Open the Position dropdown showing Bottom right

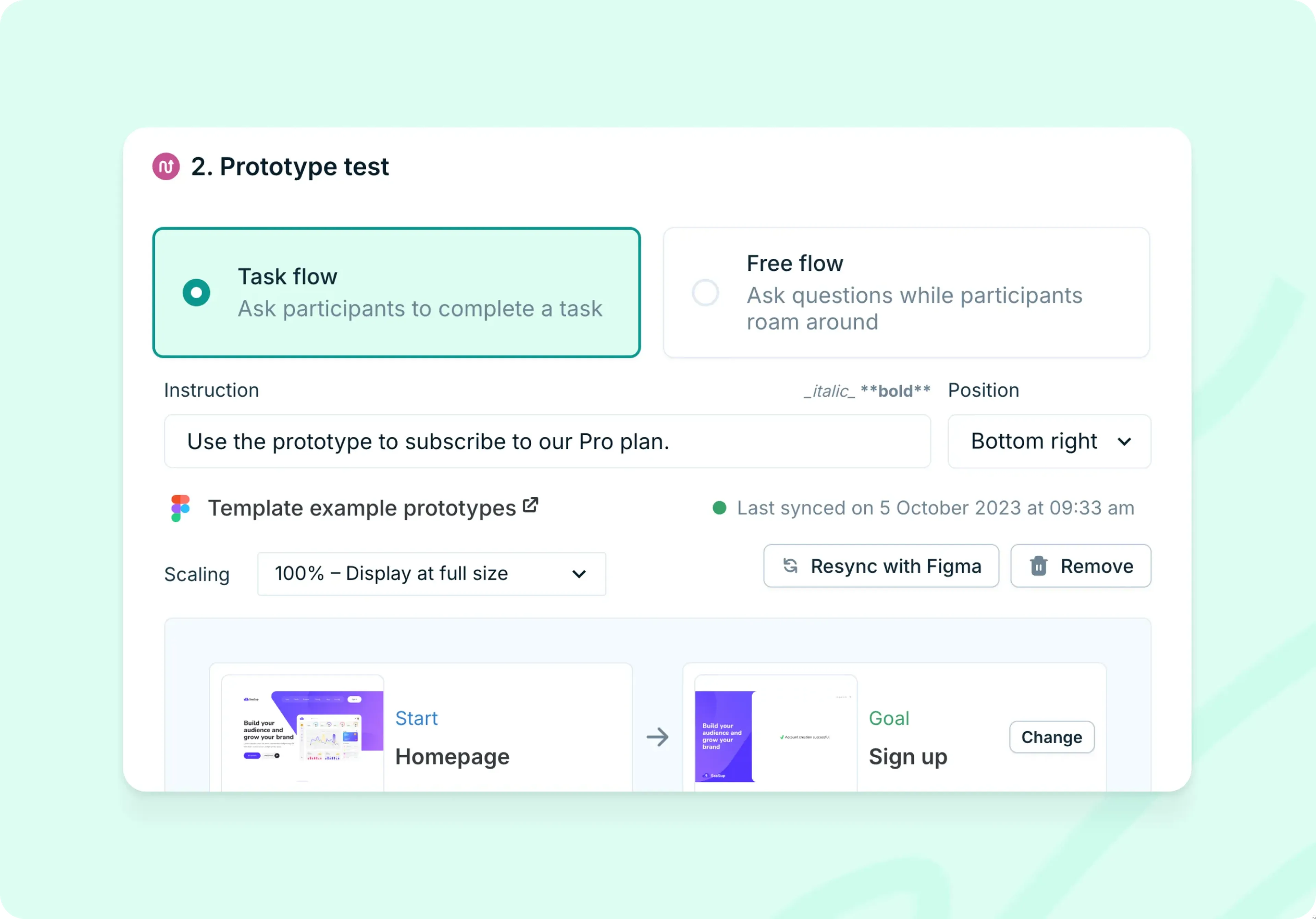point(1049,441)
